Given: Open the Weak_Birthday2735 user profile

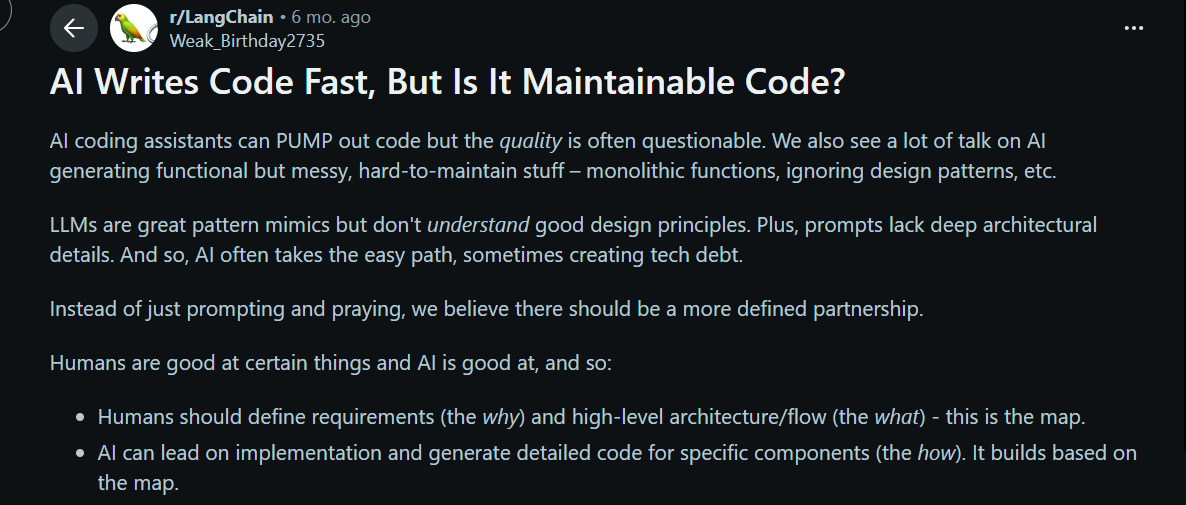Looking at the screenshot, I should point(248,41).
